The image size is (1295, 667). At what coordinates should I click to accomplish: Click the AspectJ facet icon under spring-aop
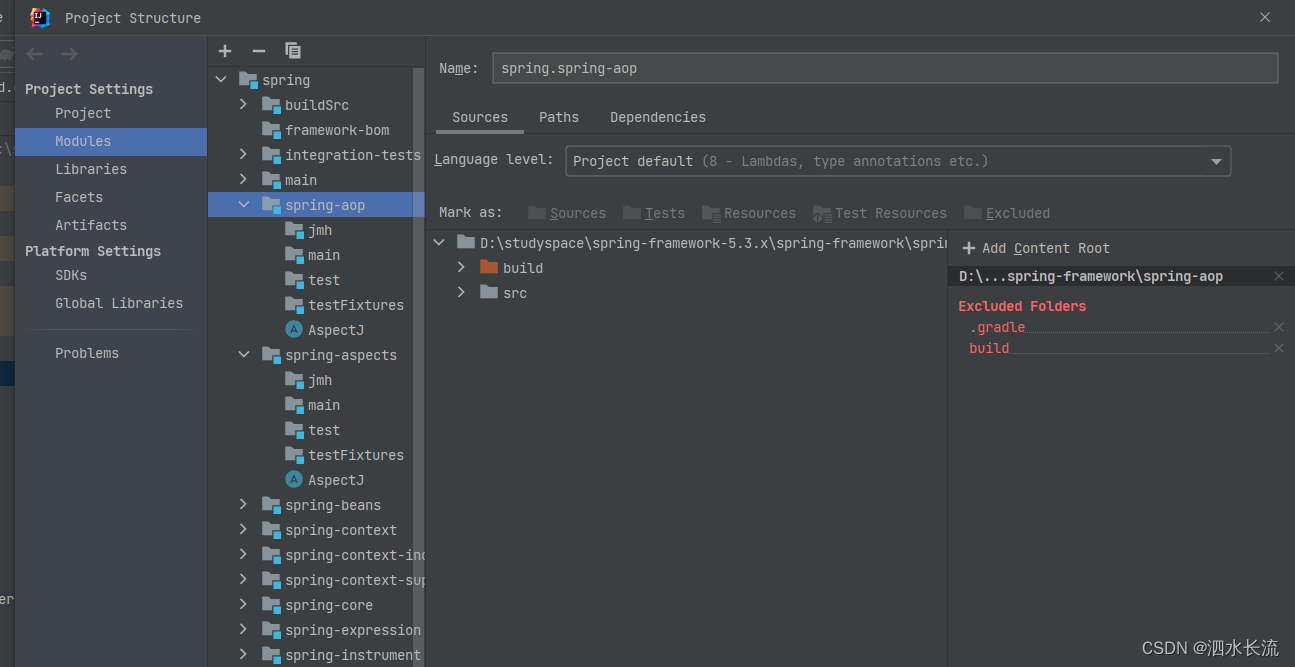pyautogui.click(x=294, y=330)
